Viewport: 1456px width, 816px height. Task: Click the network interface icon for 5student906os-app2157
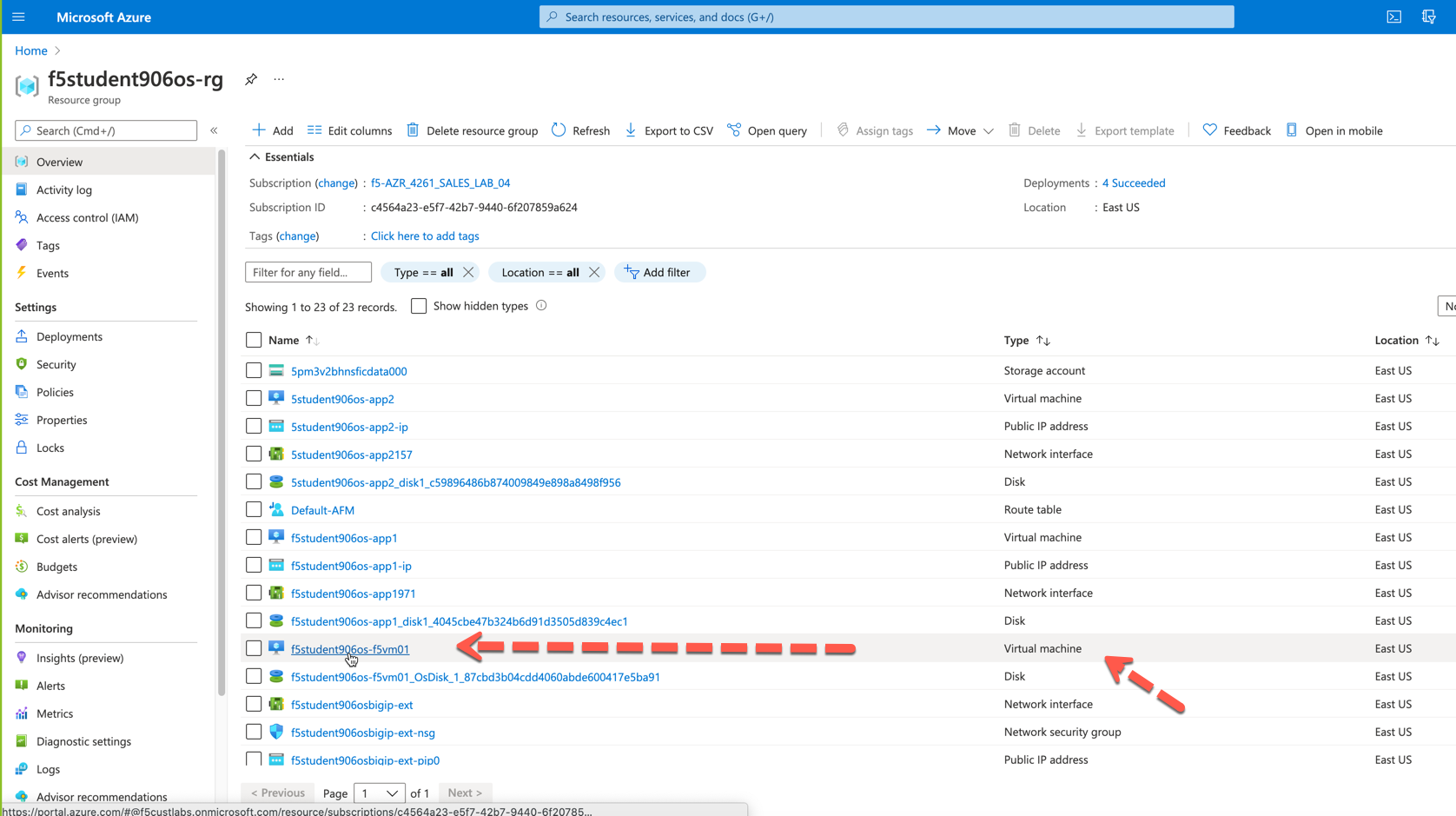click(x=276, y=454)
